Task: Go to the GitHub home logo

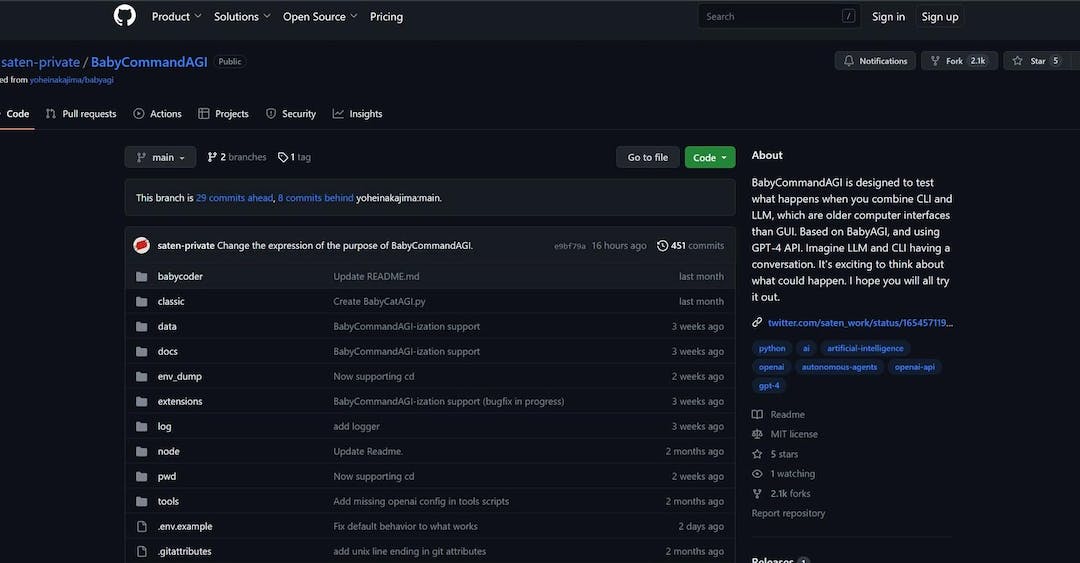Action: (x=125, y=15)
